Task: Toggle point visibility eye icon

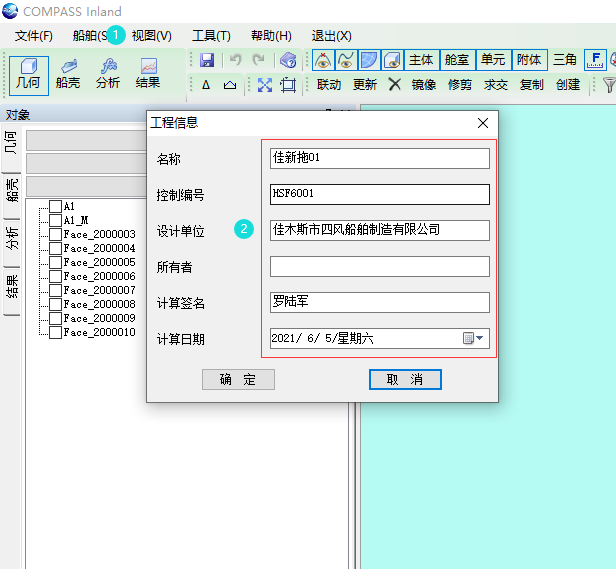Action: [x=323, y=60]
